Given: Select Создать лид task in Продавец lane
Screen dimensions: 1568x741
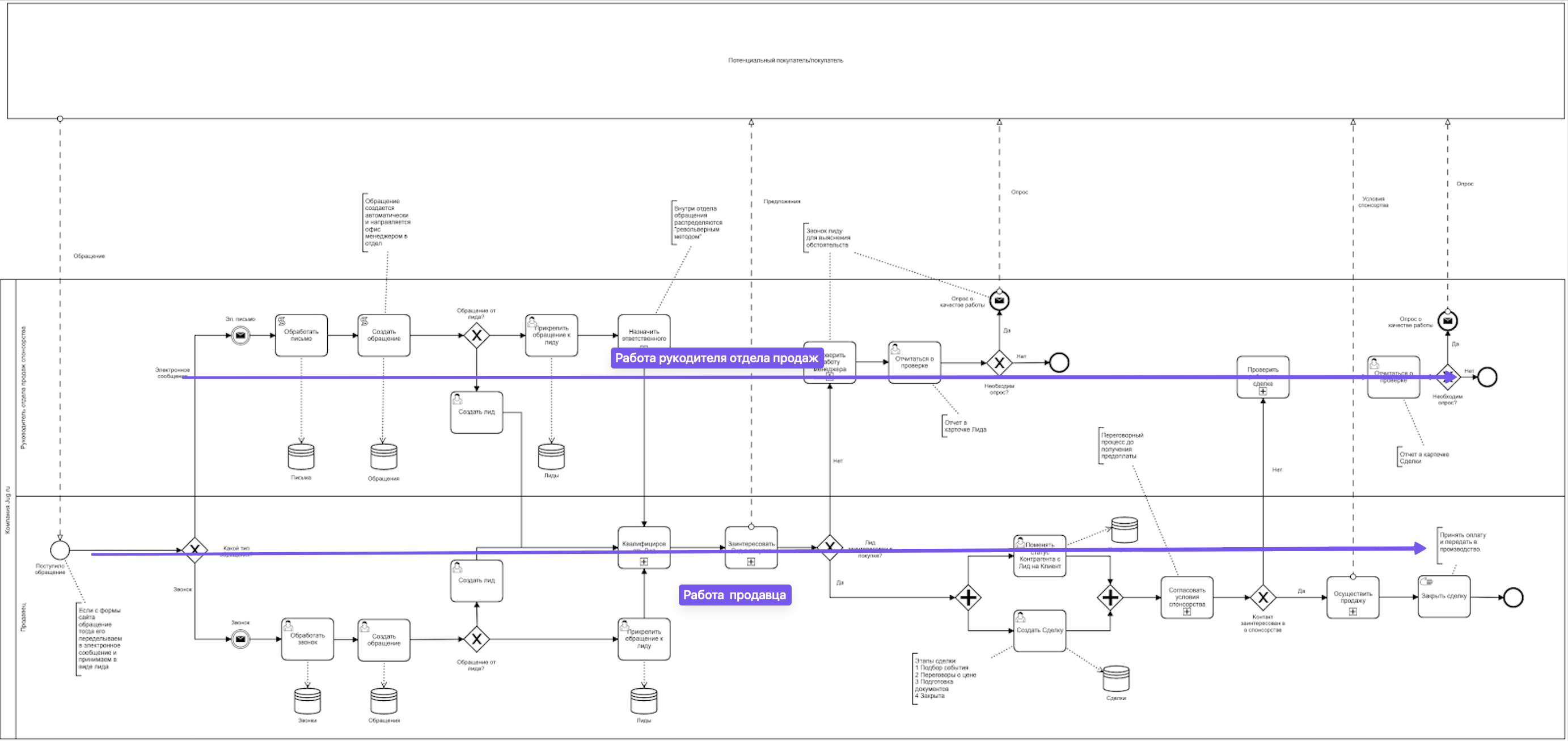Looking at the screenshot, I should coord(476,581).
